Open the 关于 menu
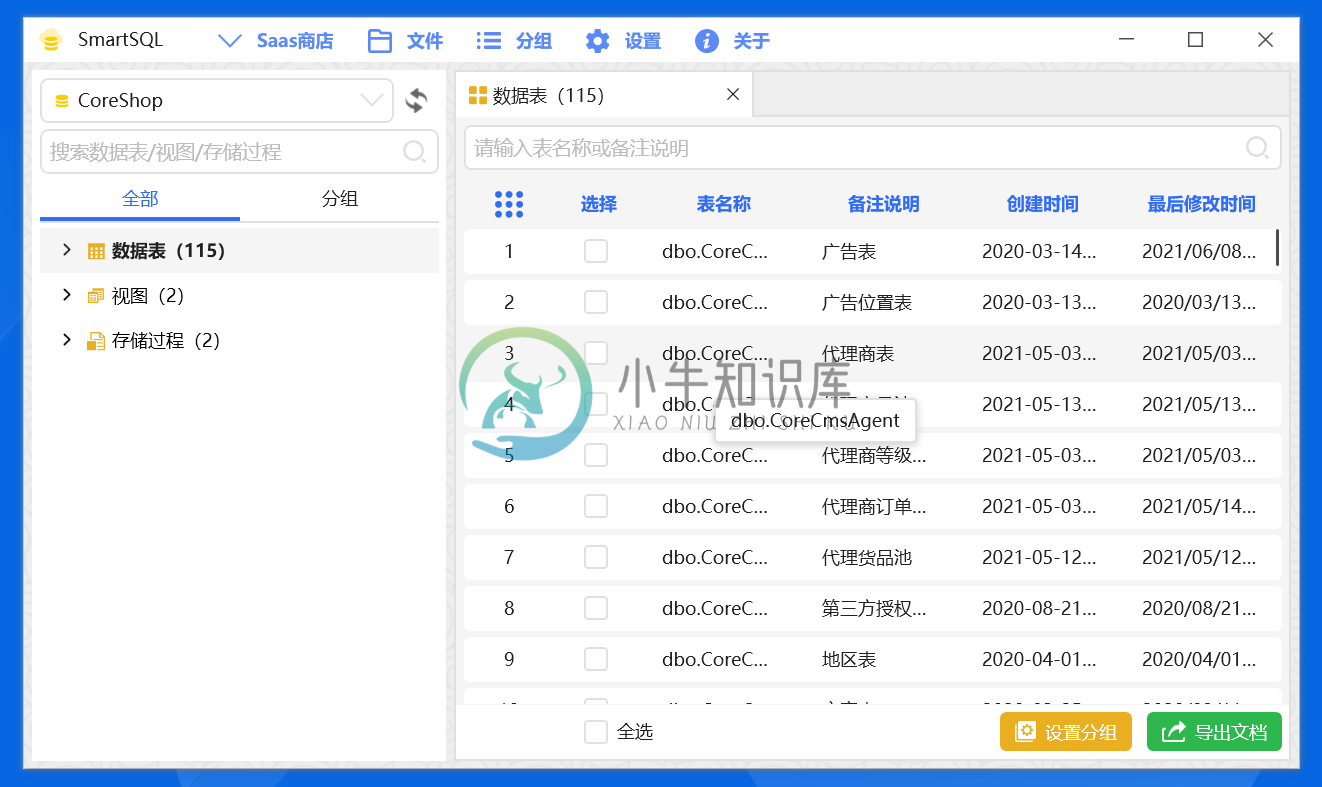This screenshot has width=1322, height=787. pos(732,41)
